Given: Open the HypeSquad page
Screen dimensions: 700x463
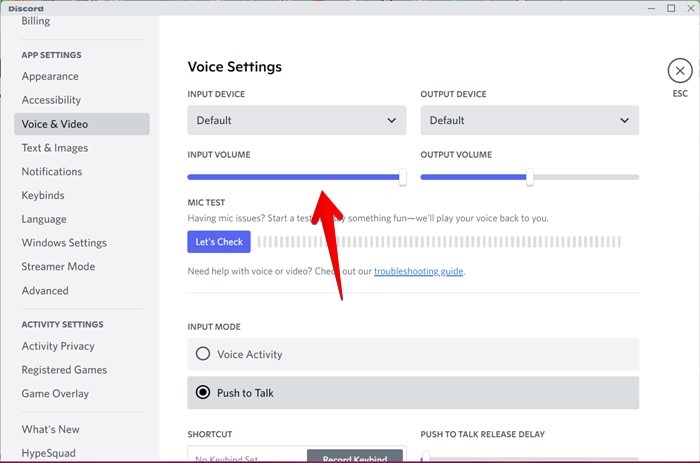Looking at the screenshot, I should tap(49, 453).
